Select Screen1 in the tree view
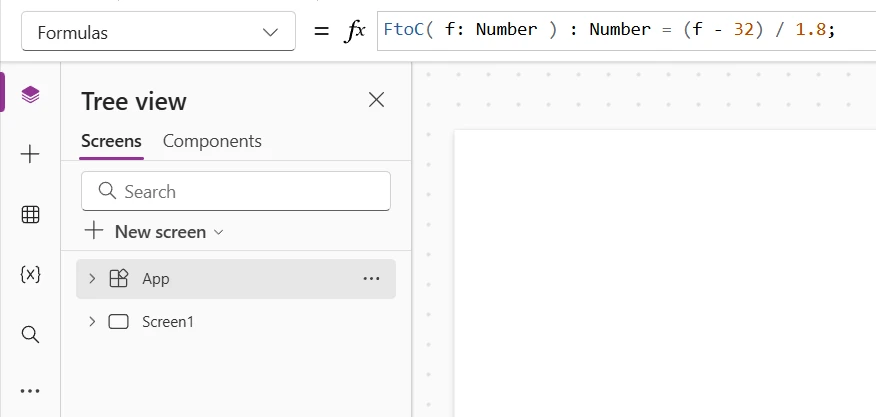Screen dimensions: 876x417 (166, 322)
